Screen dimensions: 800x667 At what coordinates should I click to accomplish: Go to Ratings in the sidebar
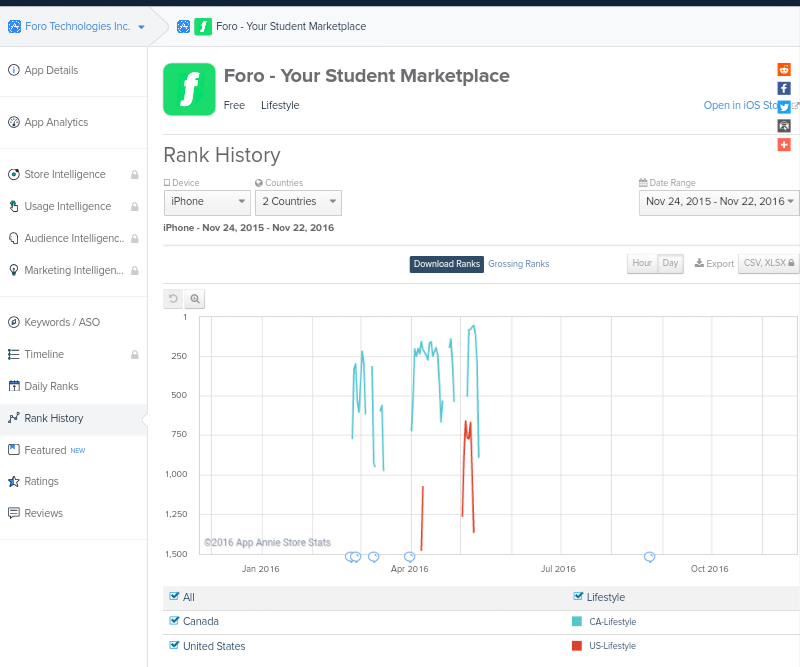click(41, 481)
